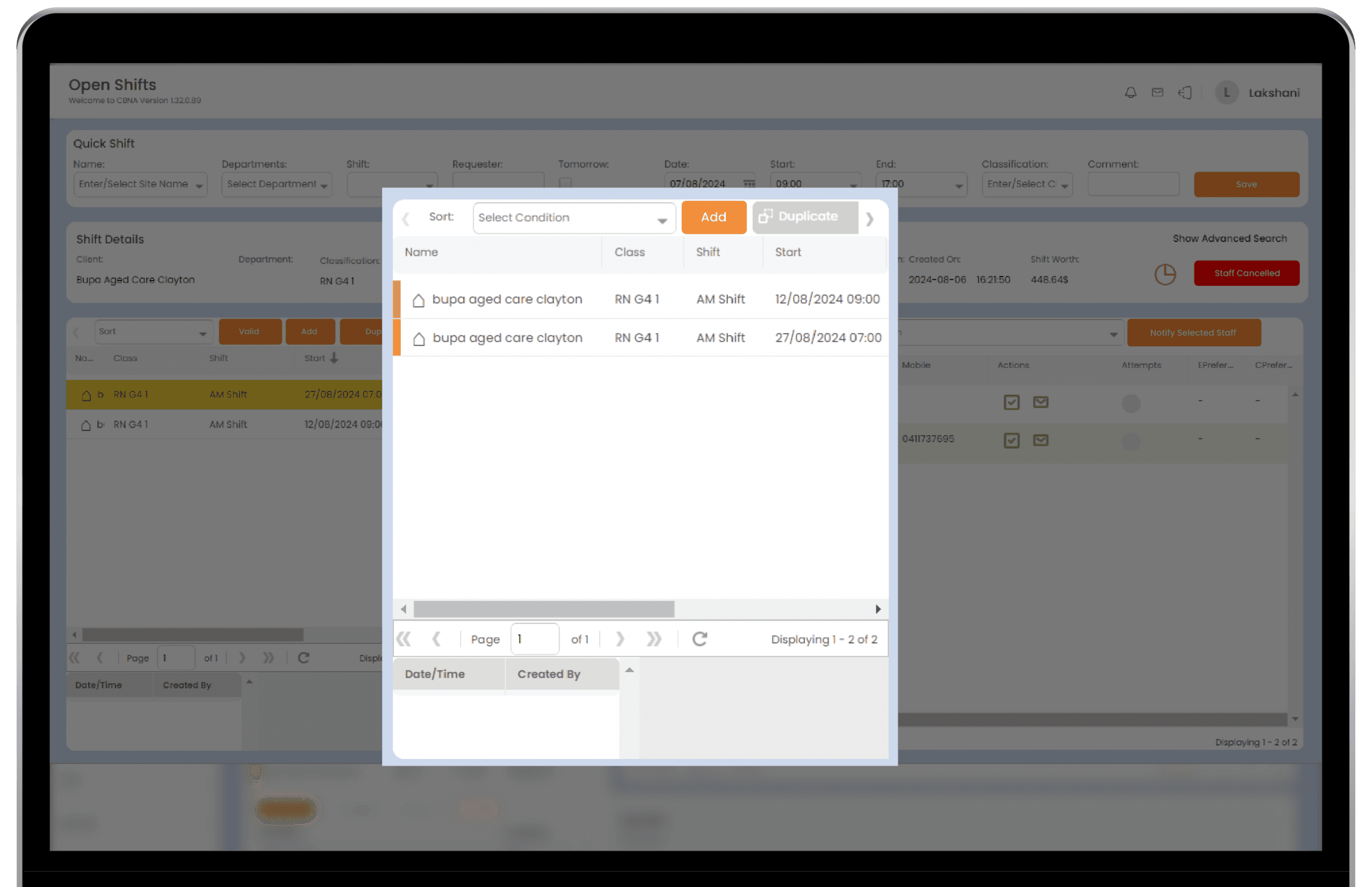The width and height of the screenshot is (1372, 887).
Task: Refresh the popup shift list
Action: tap(700, 639)
